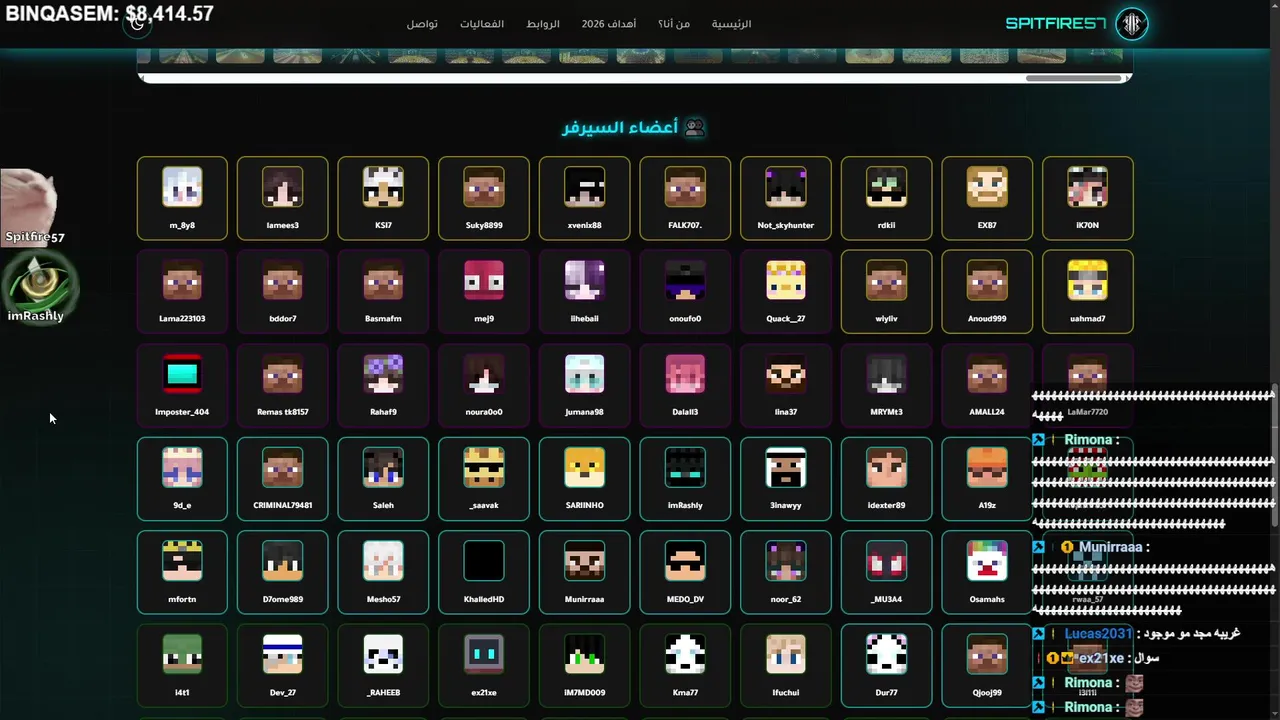Click uahmad7 member avatar
Screen dimensions: 1280x720
1087,280
